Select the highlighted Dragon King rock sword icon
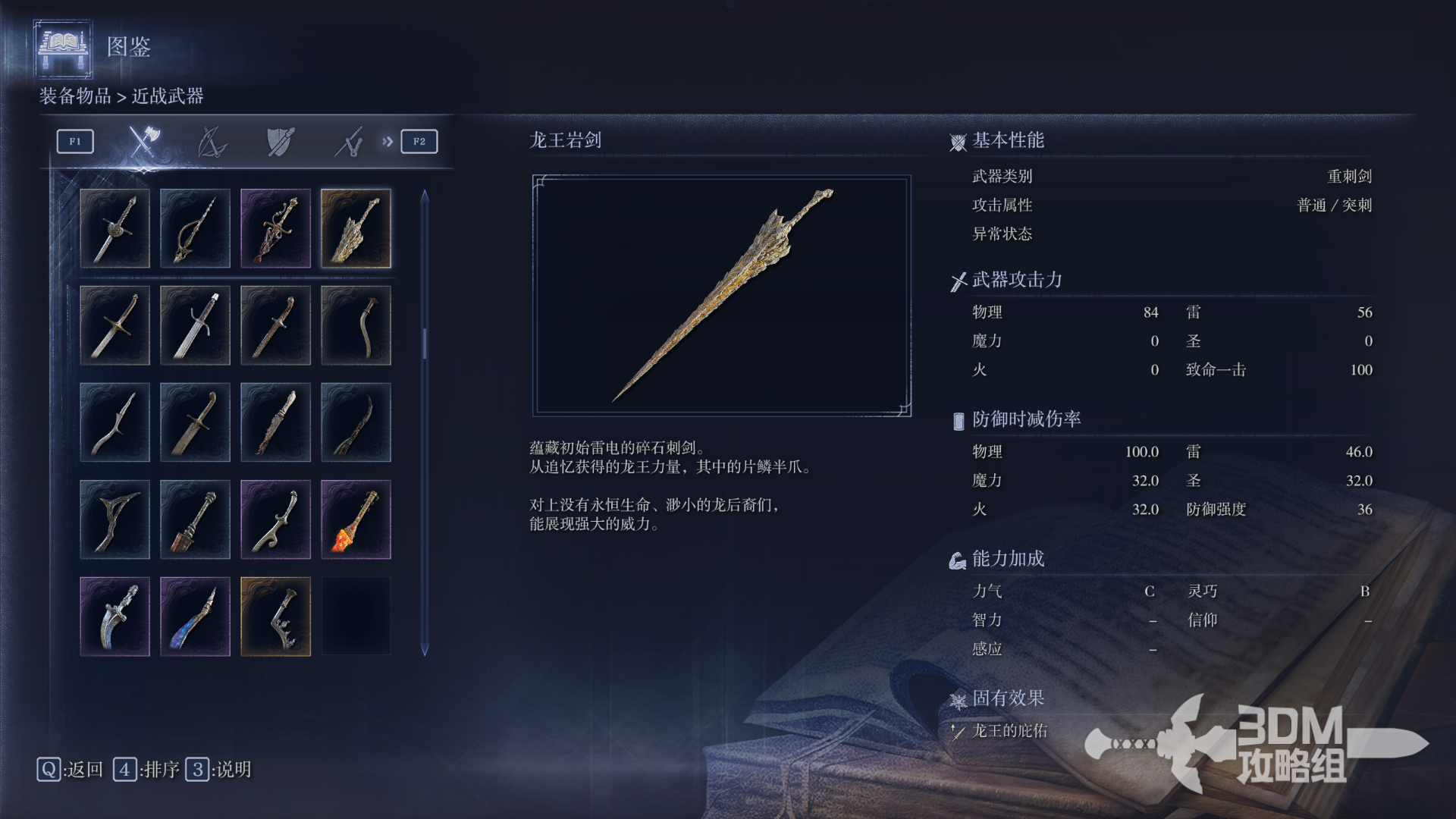The image size is (1456, 819). 356,228
